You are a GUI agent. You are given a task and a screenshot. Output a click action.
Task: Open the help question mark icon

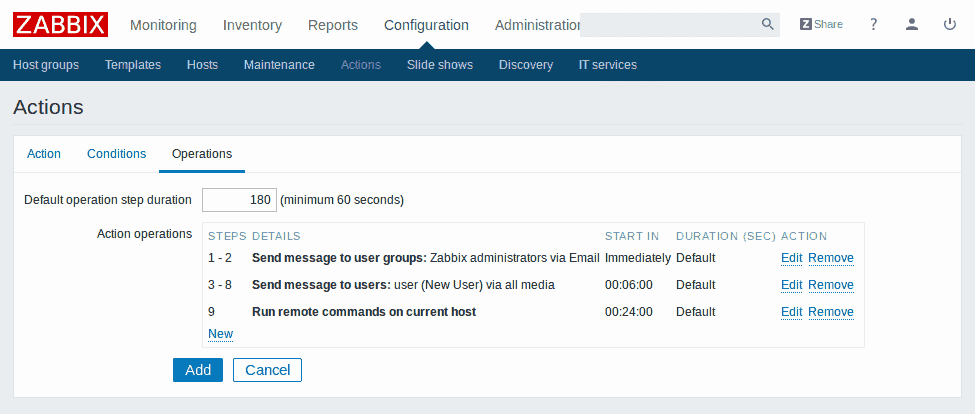pos(873,25)
